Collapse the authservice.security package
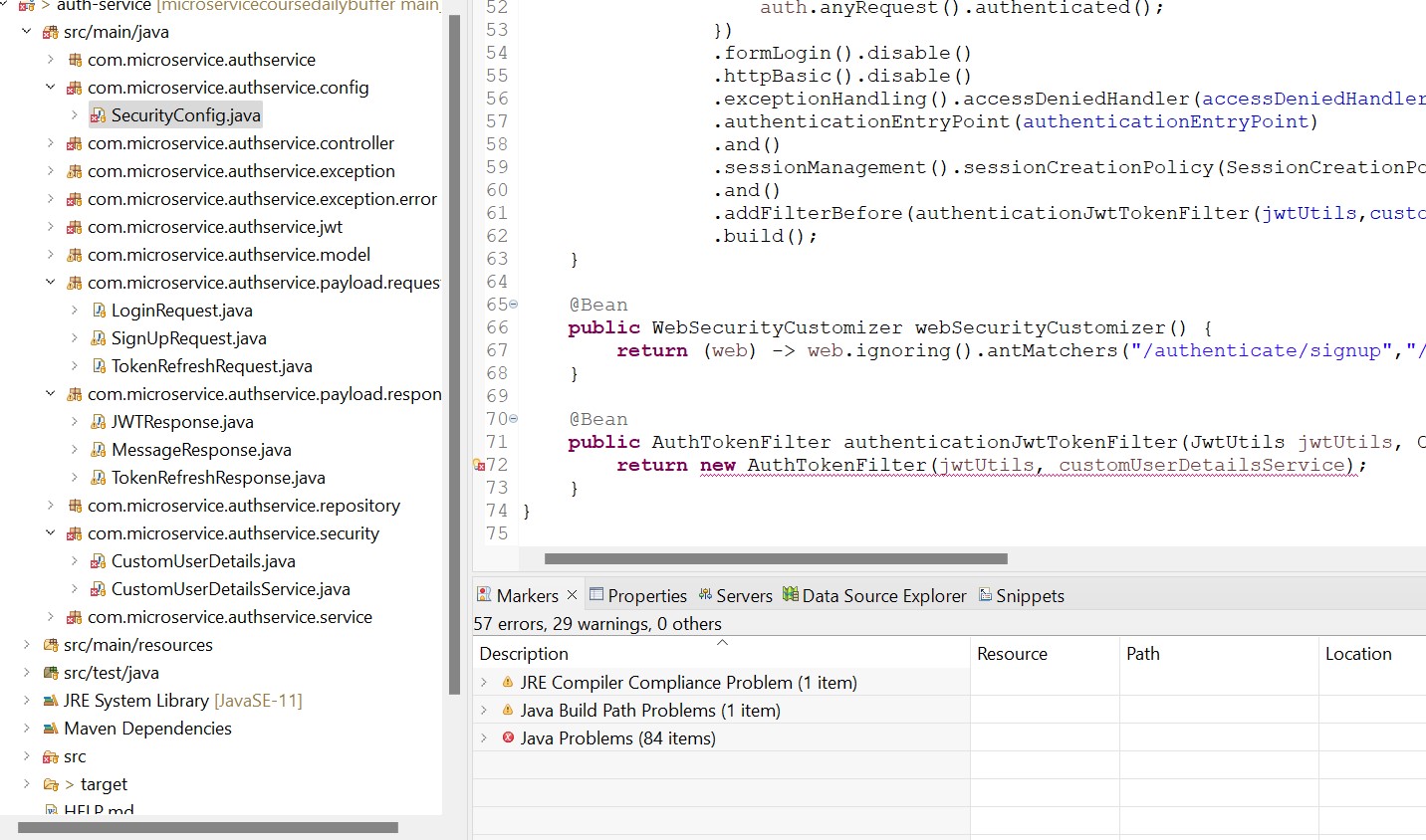Screen dimensions: 1426x840 click(x=51, y=533)
